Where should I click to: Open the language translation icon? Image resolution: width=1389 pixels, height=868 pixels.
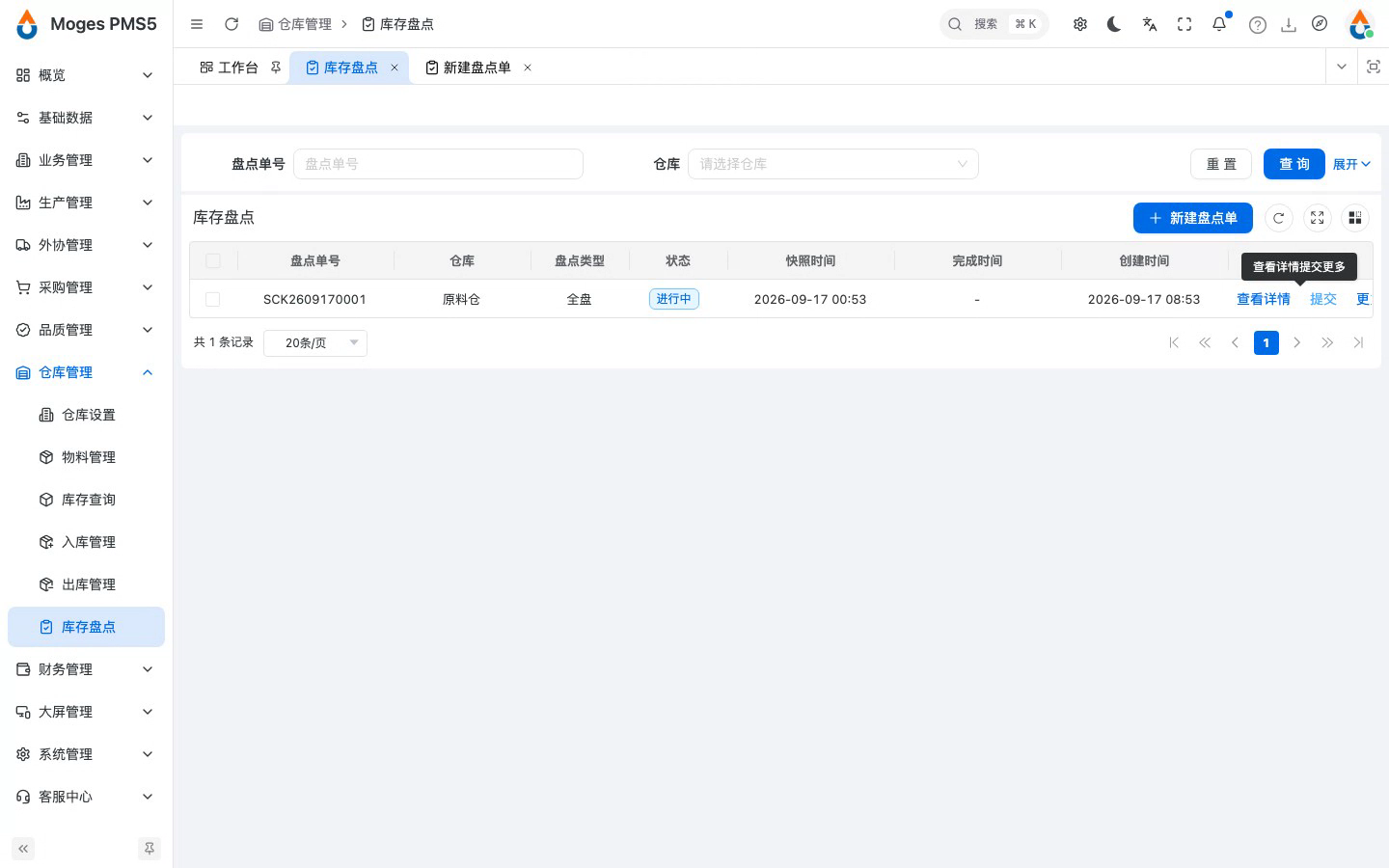point(1150,24)
